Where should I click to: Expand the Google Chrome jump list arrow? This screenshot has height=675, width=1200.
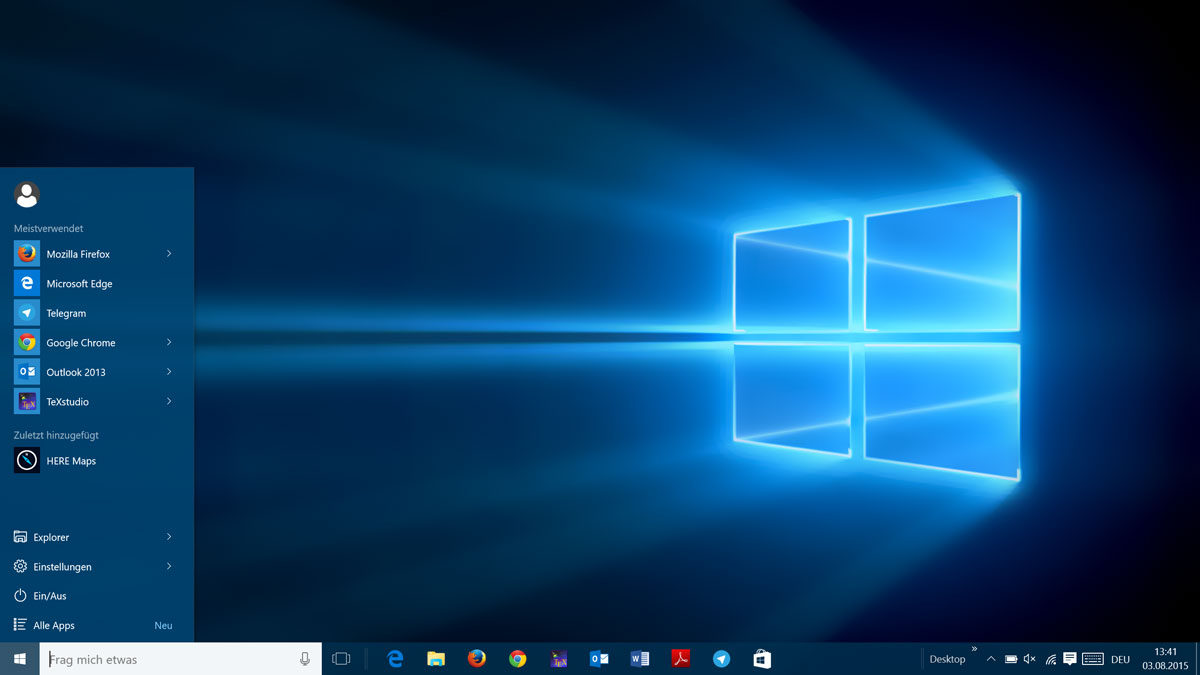[x=169, y=342]
